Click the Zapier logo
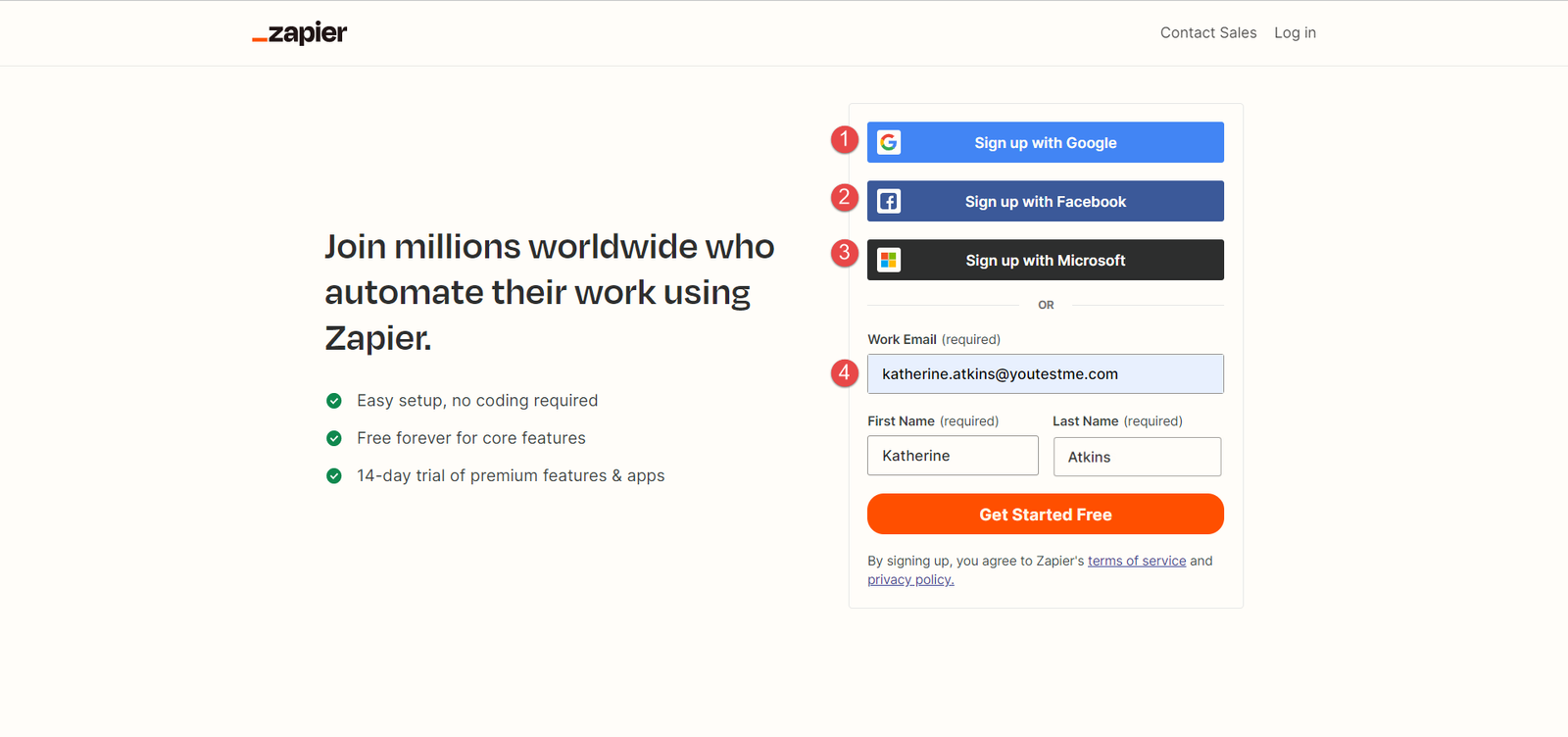Viewport: 1568px width, 737px height. 300,33
